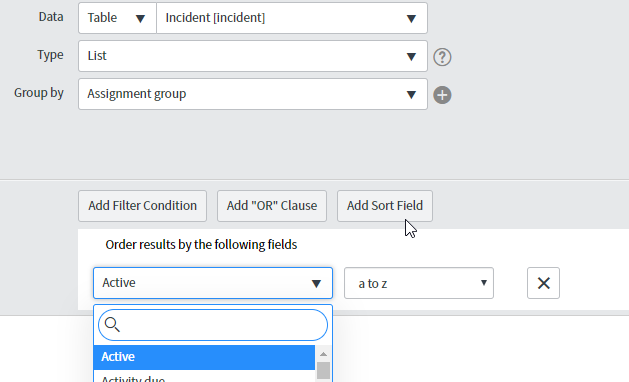Expand the List type dropdown
This screenshot has height=382, width=629.
point(253,56)
